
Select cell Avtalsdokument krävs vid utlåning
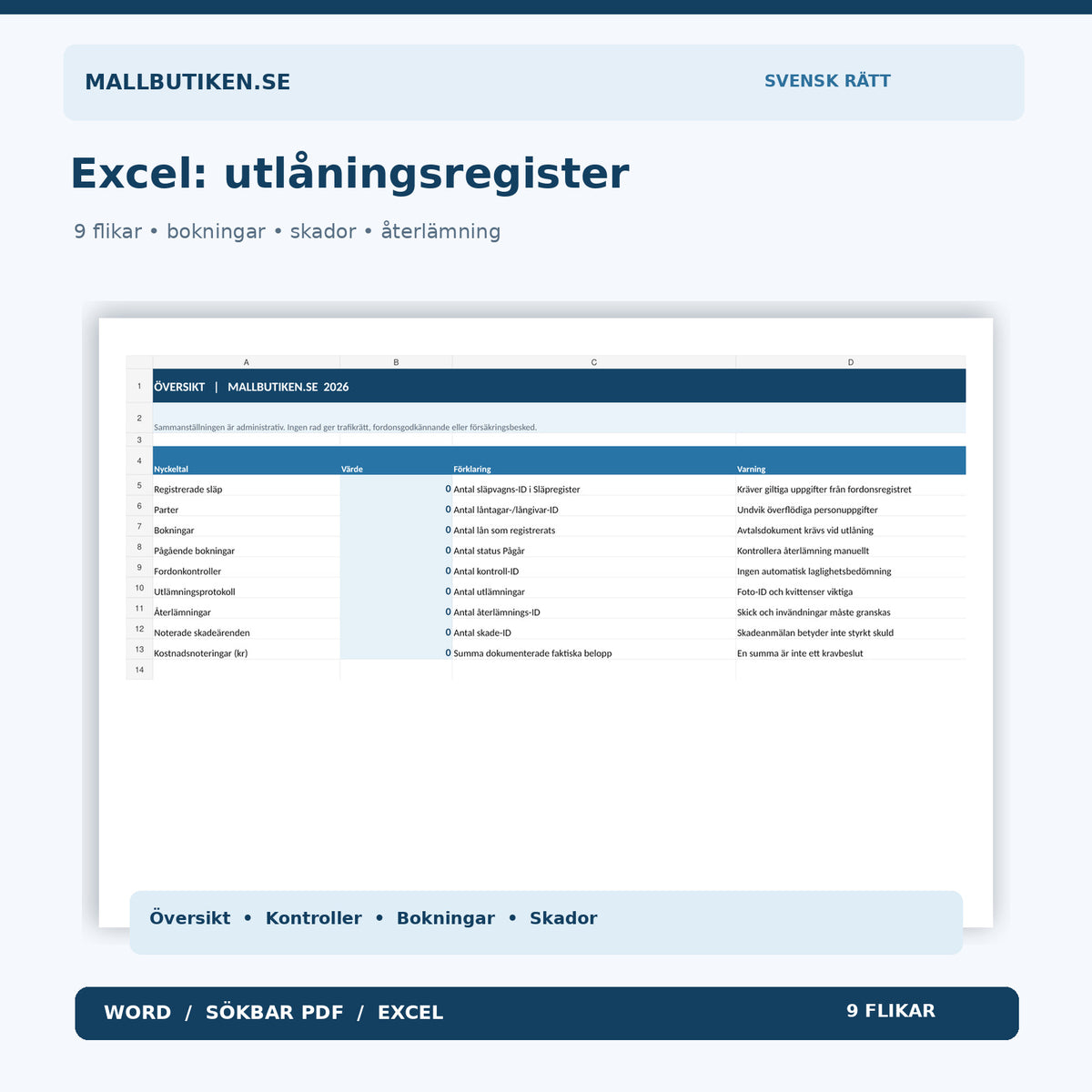(x=851, y=527)
